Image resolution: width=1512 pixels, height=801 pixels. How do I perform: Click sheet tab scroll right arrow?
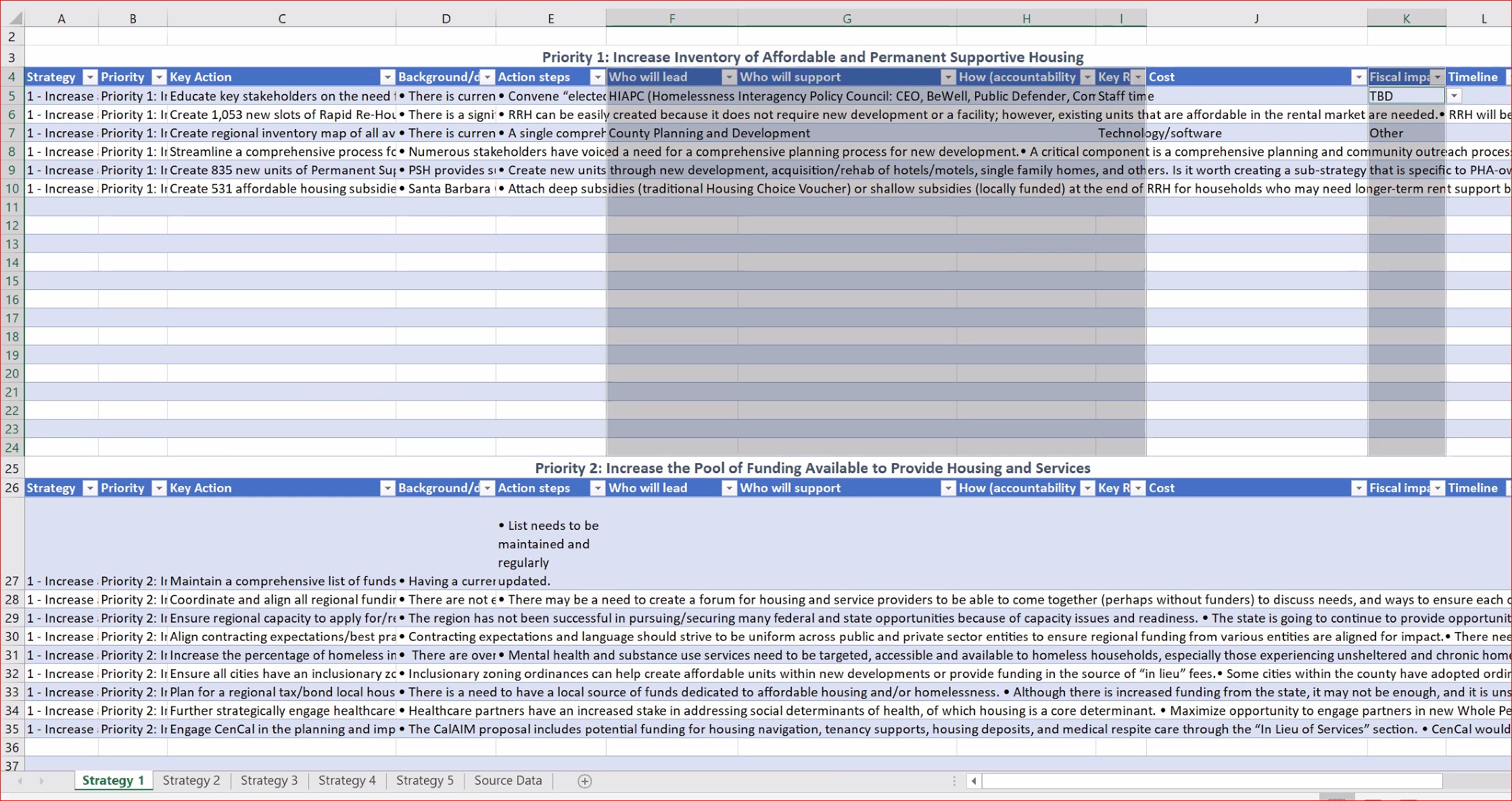(x=42, y=781)
